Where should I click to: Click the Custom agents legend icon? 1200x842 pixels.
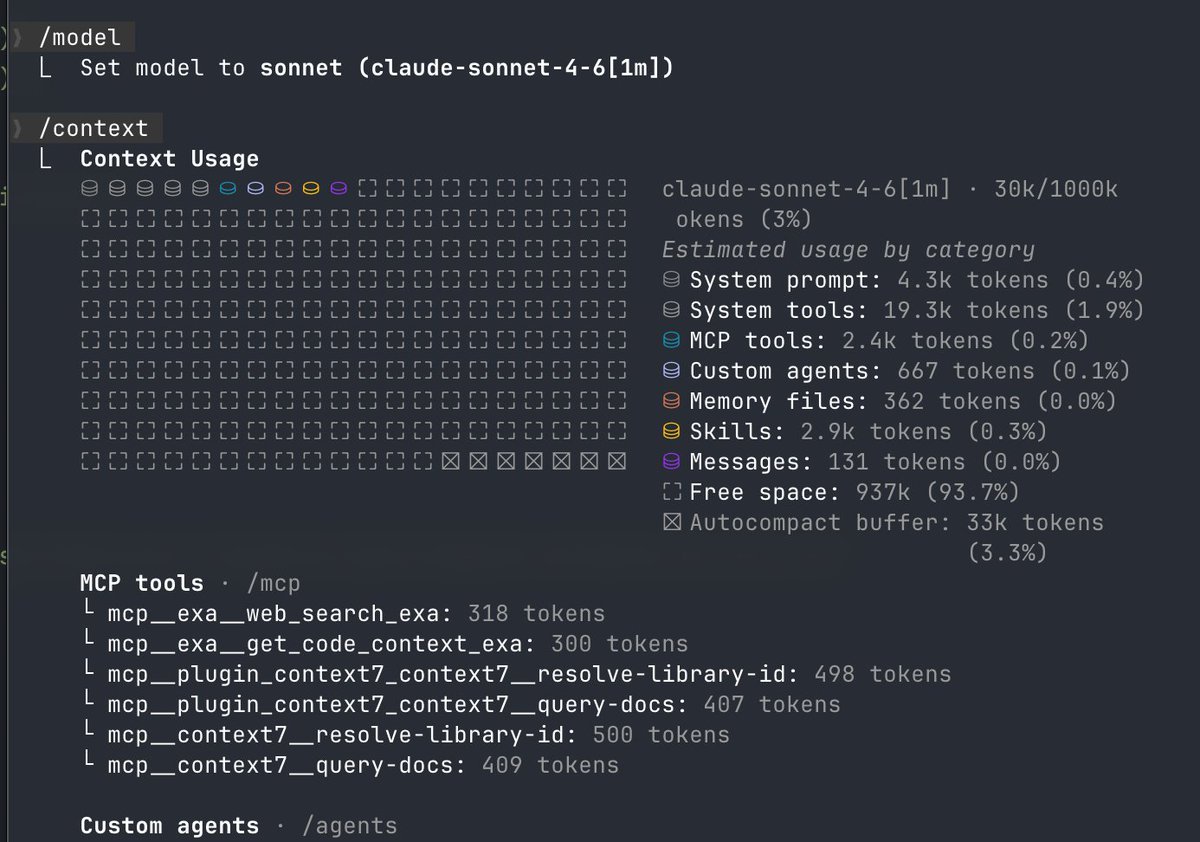click(671, 371)
